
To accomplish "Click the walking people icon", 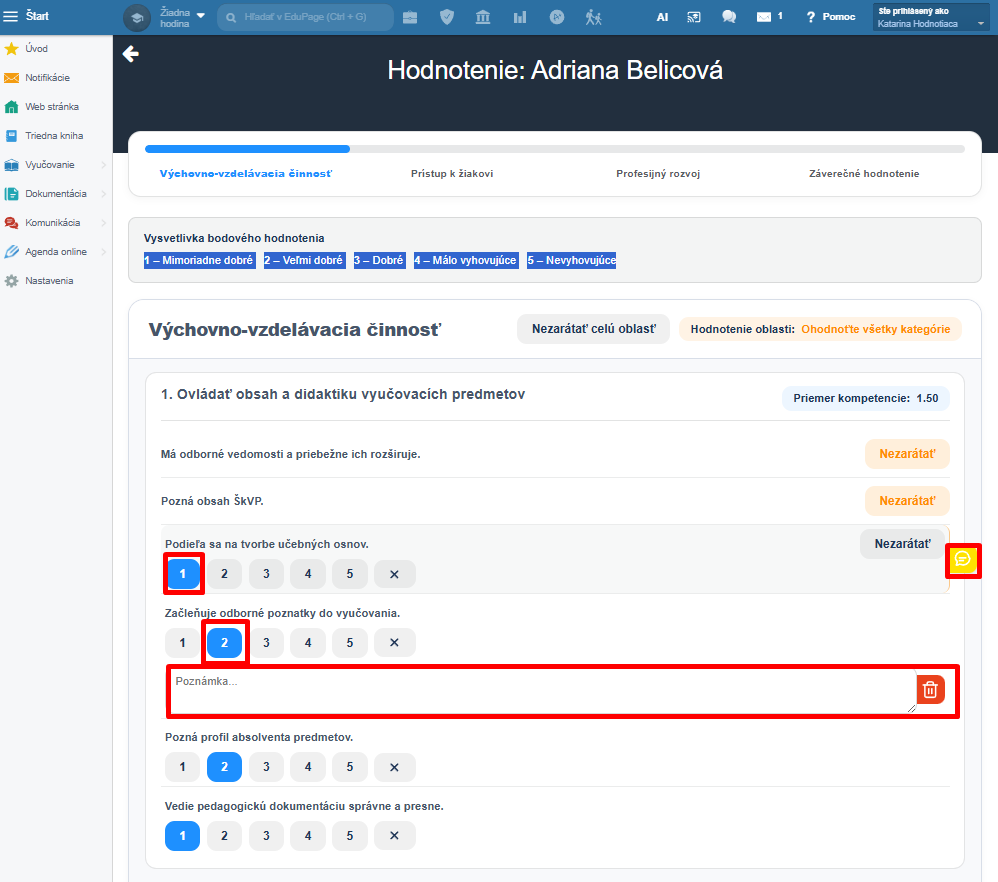I will pyautogui.click(x=593, y=17).
